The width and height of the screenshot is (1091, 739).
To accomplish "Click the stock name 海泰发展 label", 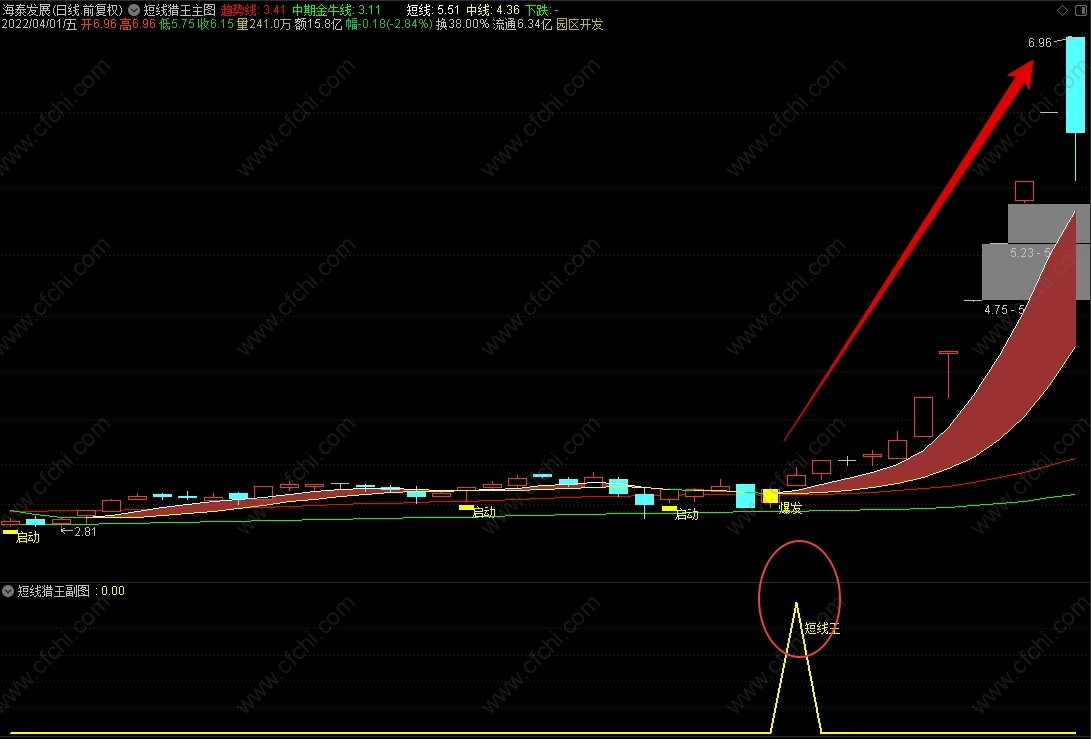I will coord(26,10).
